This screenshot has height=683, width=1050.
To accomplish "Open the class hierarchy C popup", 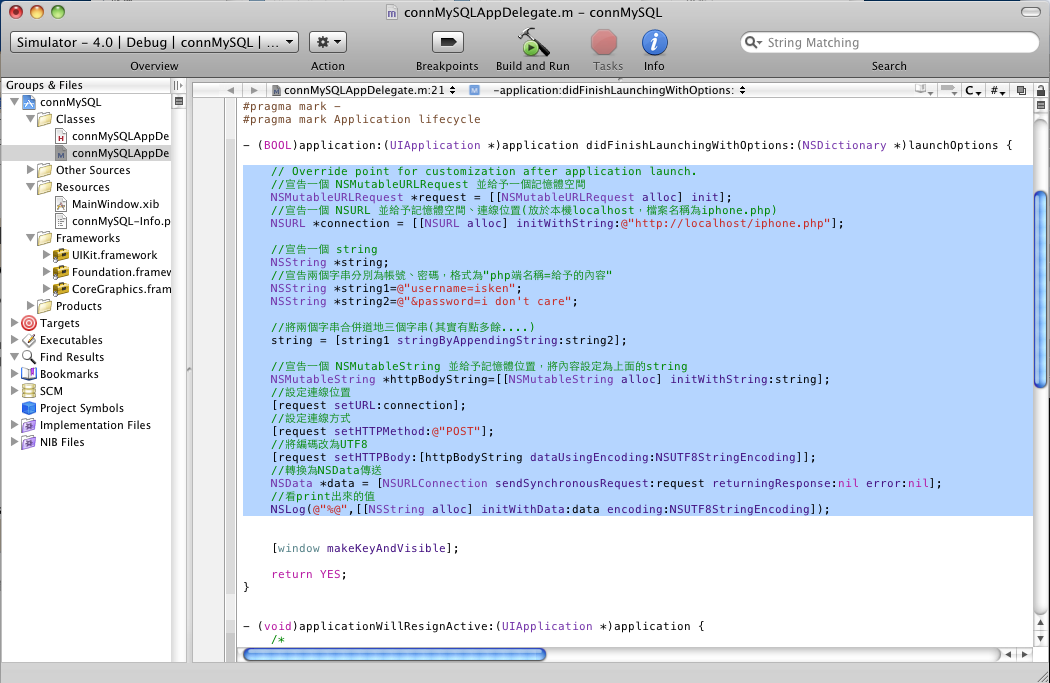I will [x=973, y=90].
